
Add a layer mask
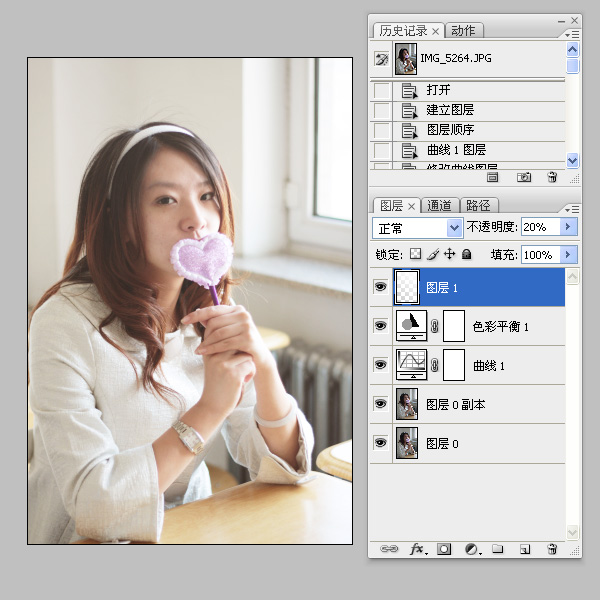(444, 549)
